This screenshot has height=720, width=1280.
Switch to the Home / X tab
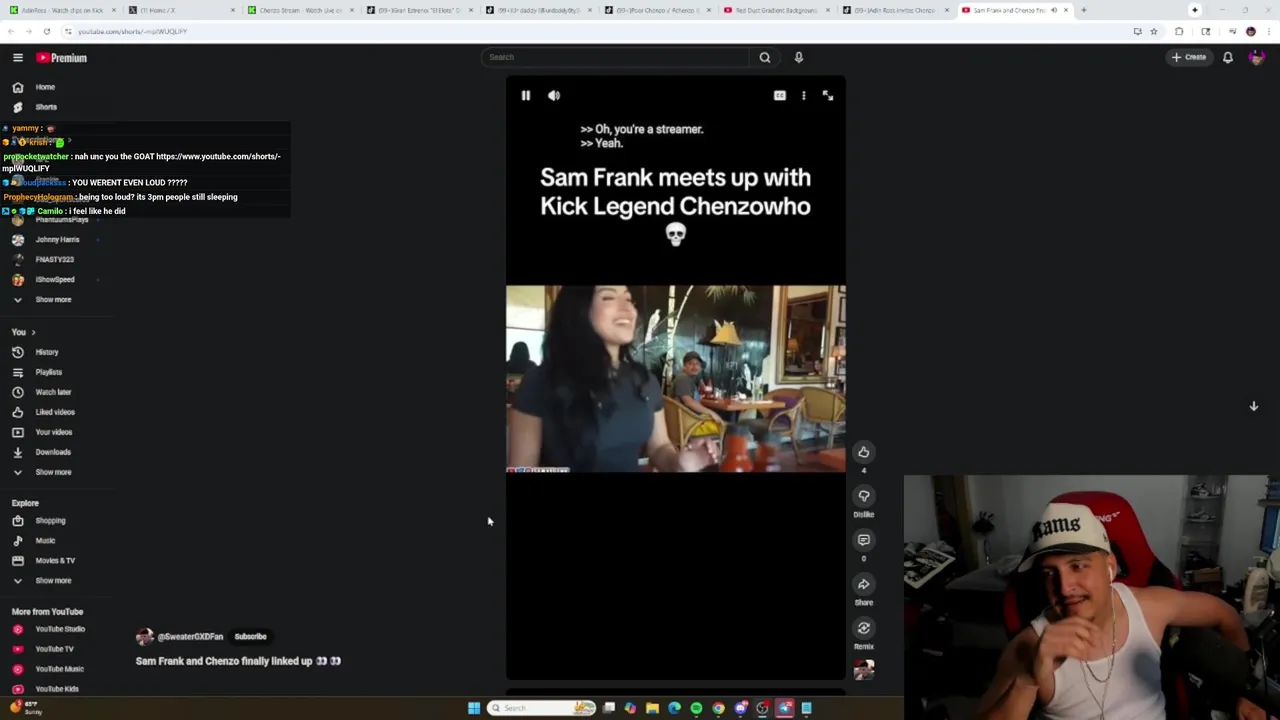(x=180, y=10)
